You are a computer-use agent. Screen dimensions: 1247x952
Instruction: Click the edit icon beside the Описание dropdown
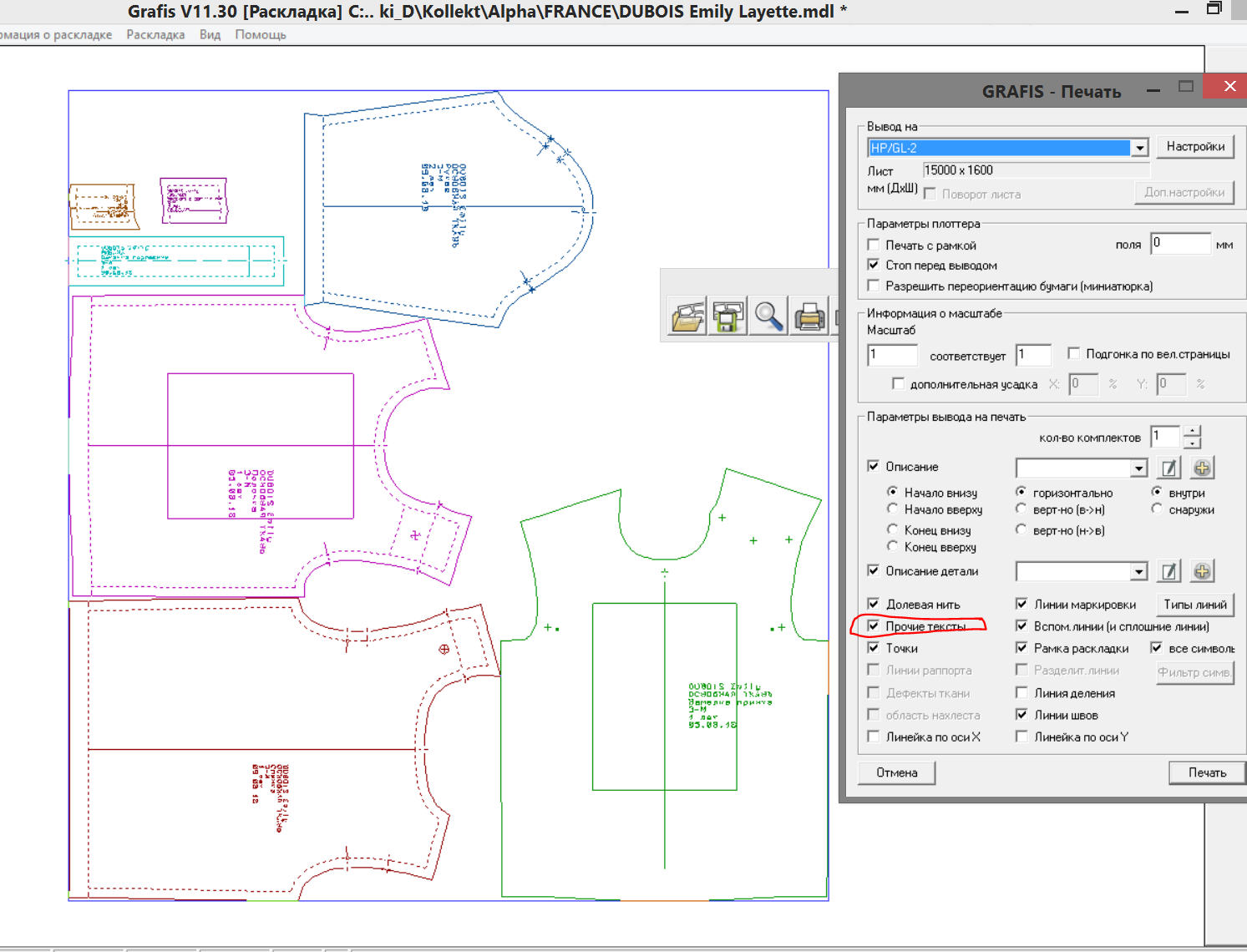(1169, 468)
